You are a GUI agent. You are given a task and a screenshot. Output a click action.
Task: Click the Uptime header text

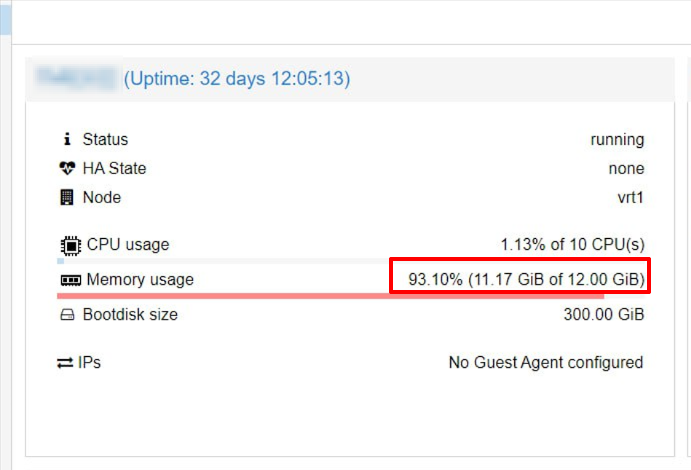[237, 79]
